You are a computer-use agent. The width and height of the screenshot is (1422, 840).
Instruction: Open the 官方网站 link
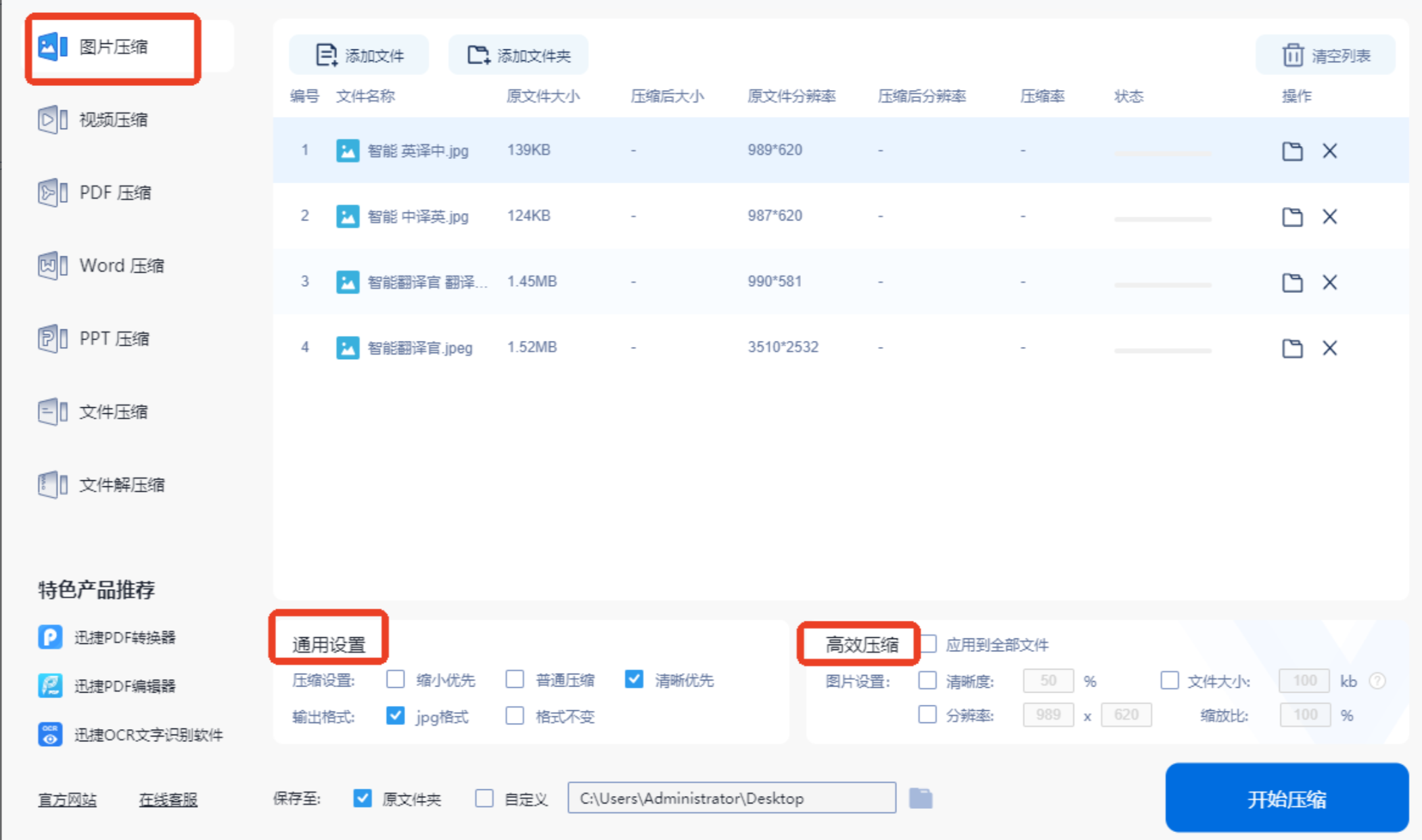point(67,800)
